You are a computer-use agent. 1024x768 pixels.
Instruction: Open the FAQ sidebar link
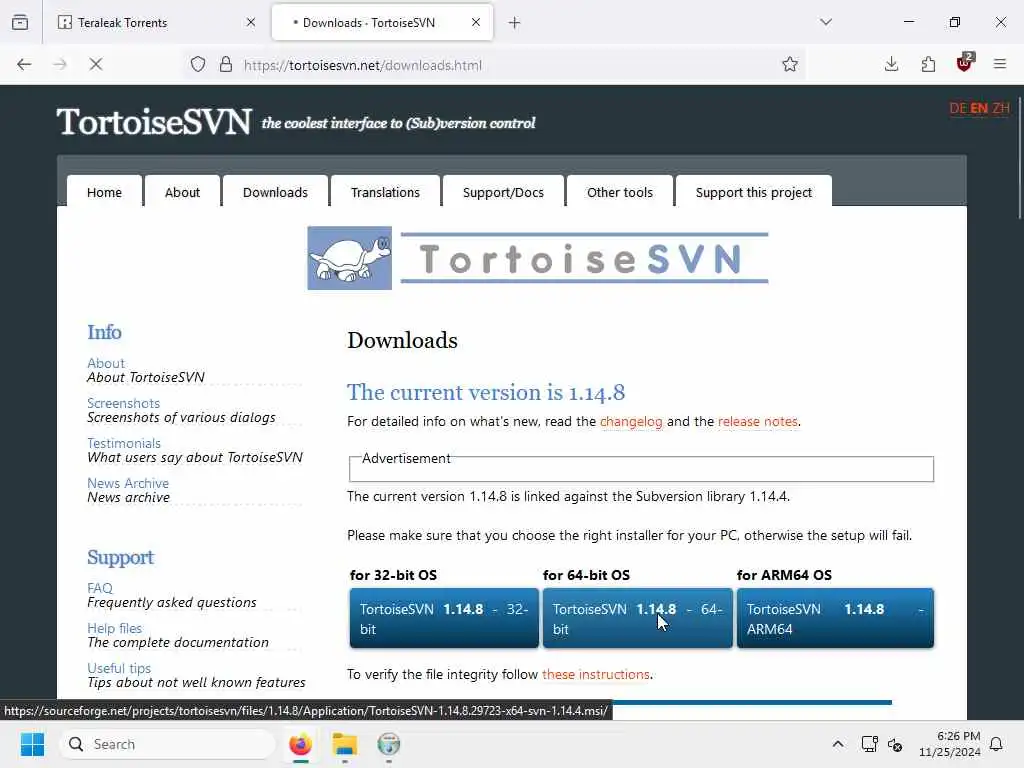[x=100, y=588]
